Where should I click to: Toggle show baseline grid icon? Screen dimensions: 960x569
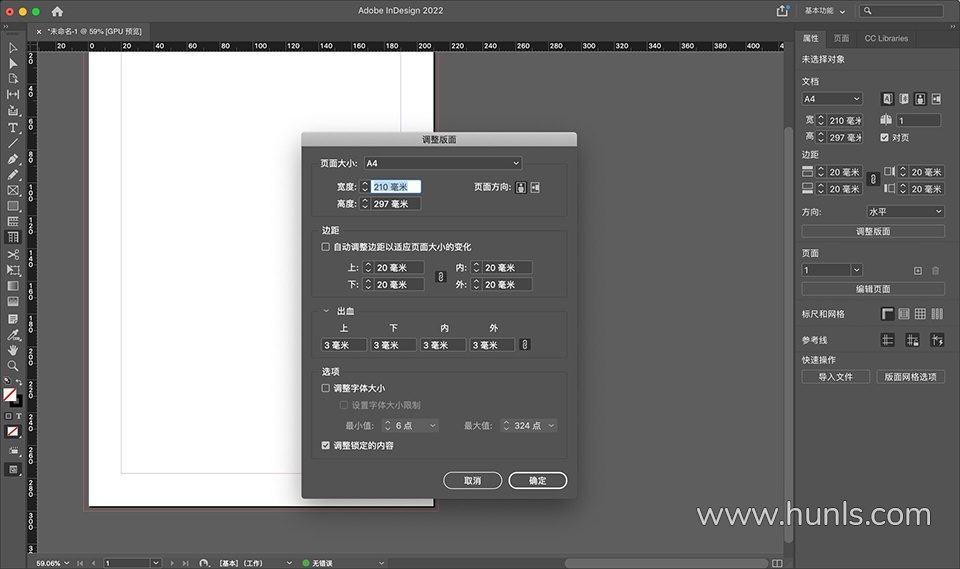point(904,314)
